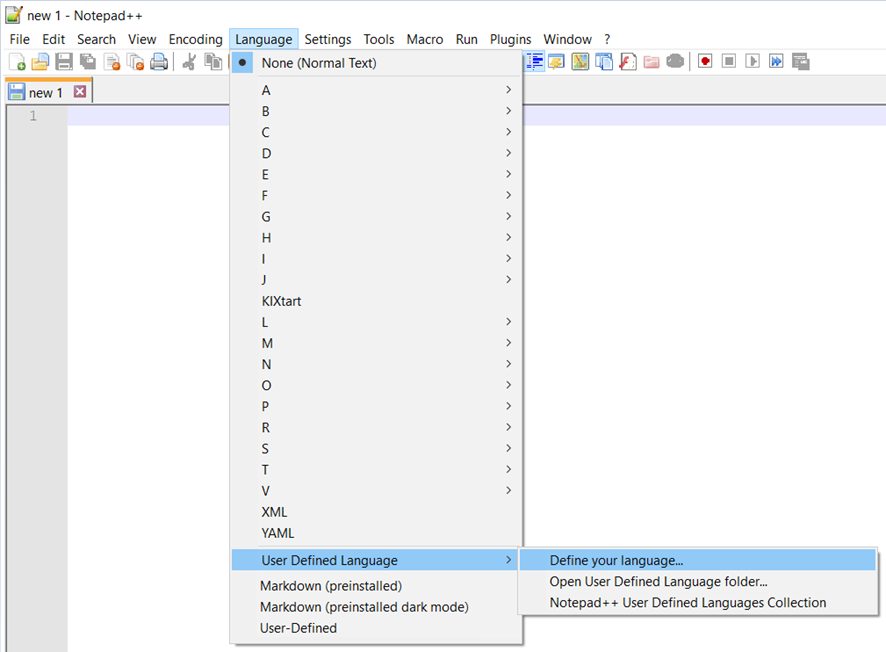
Task: Expand the B languages submenu
Action: pyautogui.click(x=376, y=111)
